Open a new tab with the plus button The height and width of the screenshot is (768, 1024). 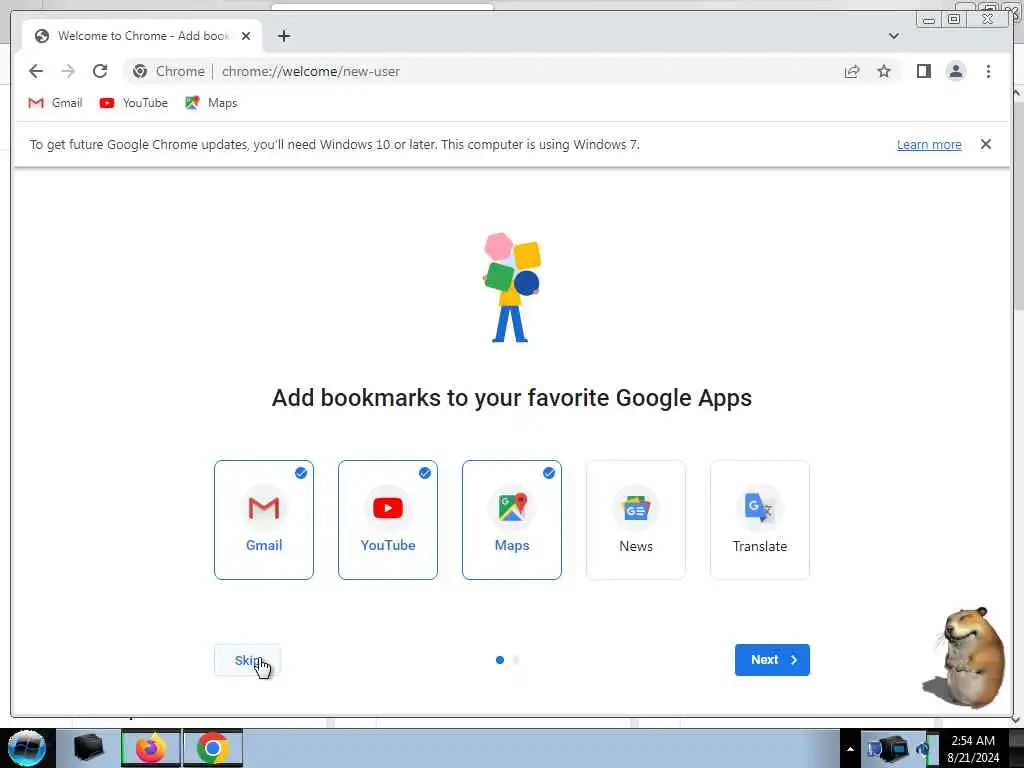(x=283, y=36)
